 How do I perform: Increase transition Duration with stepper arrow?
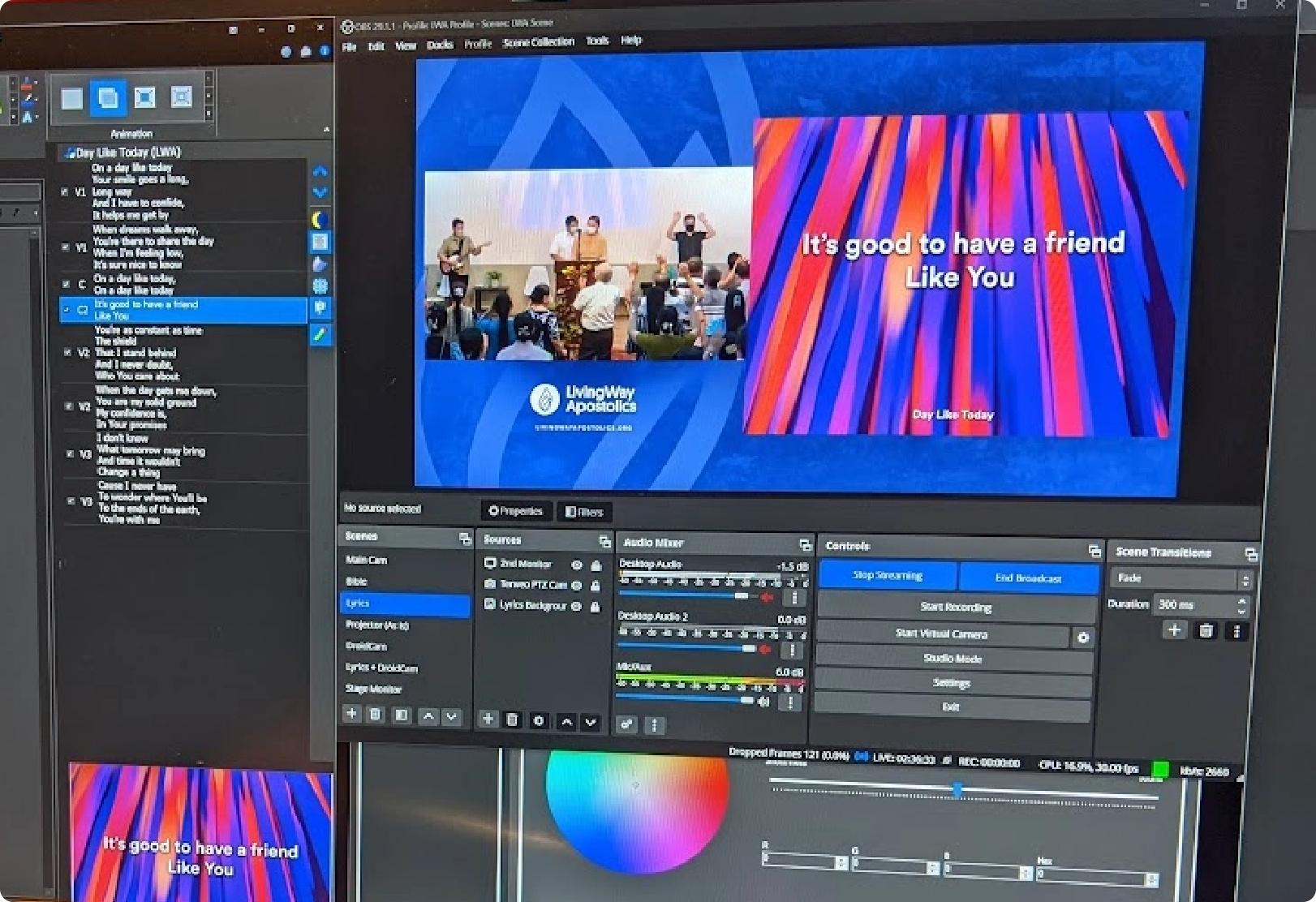coord(1241,600)
